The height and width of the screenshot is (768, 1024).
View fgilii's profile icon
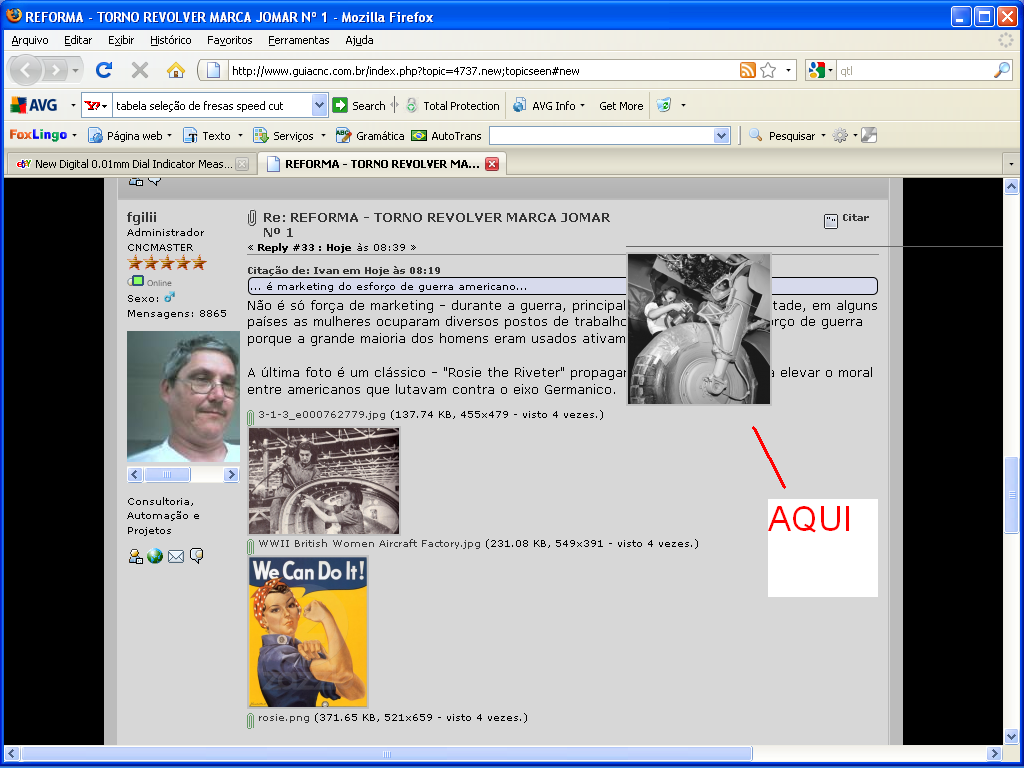(135, 556)
